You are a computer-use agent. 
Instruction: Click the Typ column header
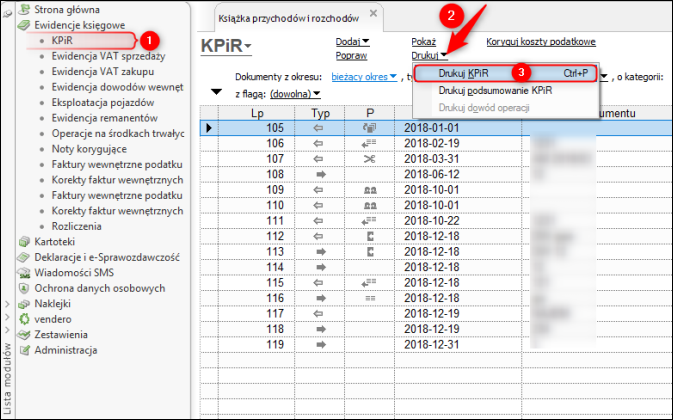[x=320, y=113]
